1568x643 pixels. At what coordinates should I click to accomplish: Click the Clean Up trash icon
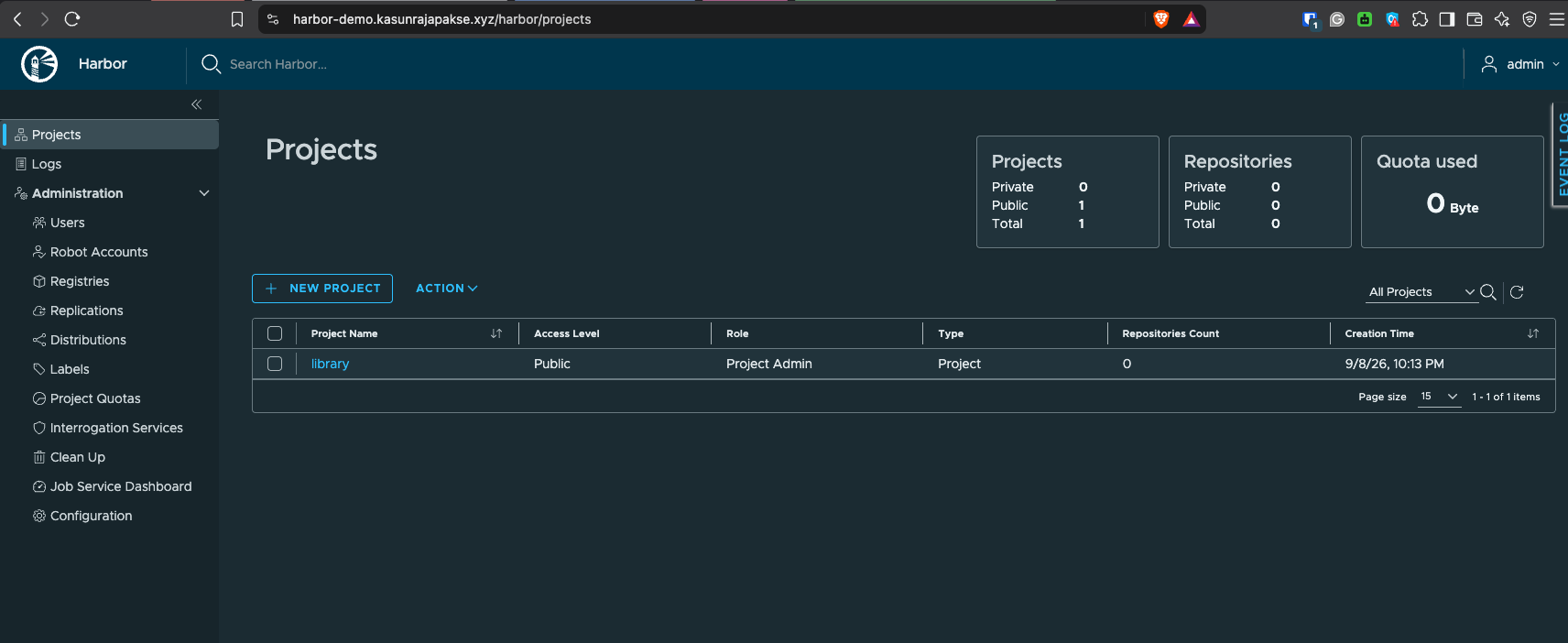(39, 457)
